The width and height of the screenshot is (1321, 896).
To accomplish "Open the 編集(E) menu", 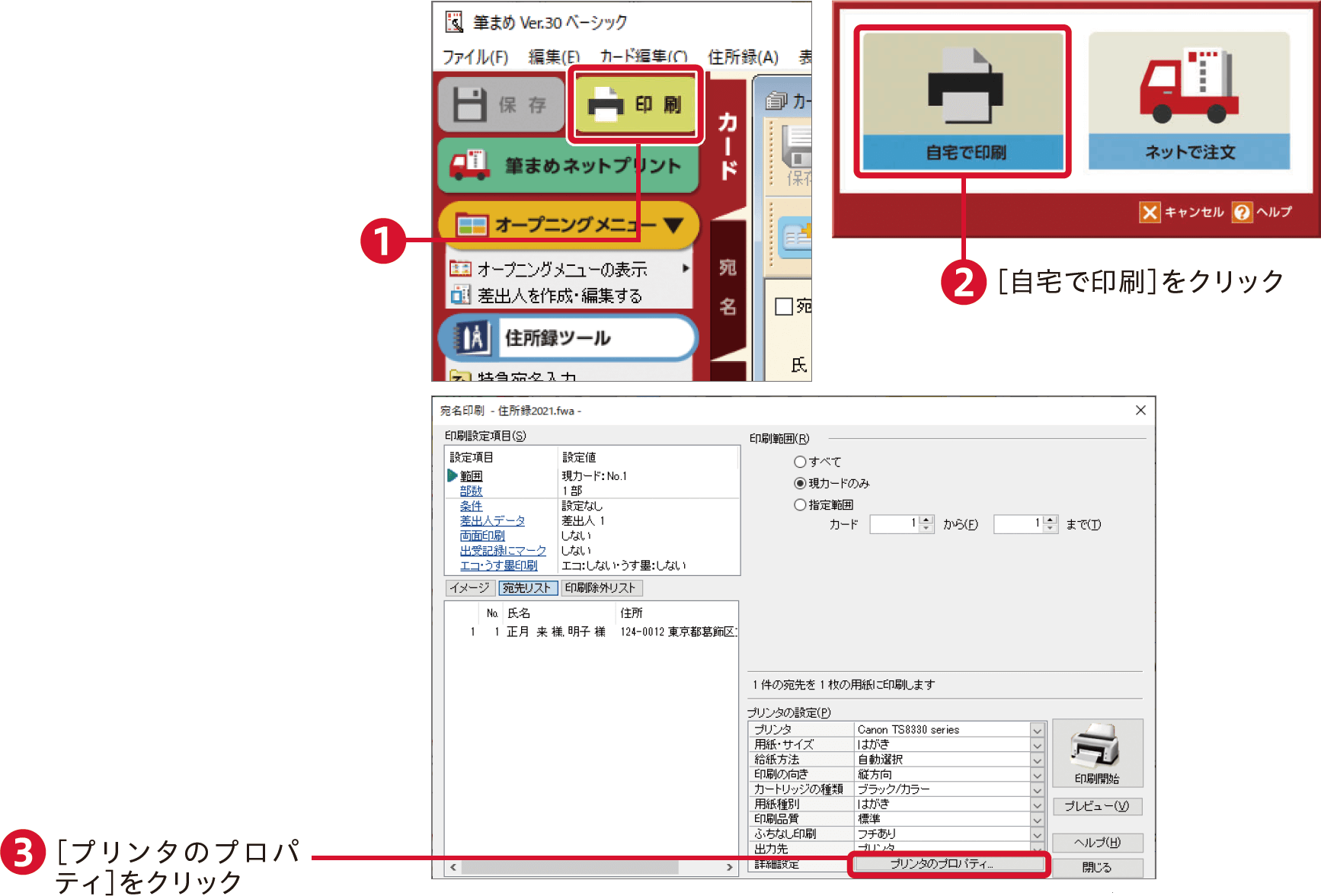I will (554, 57).
